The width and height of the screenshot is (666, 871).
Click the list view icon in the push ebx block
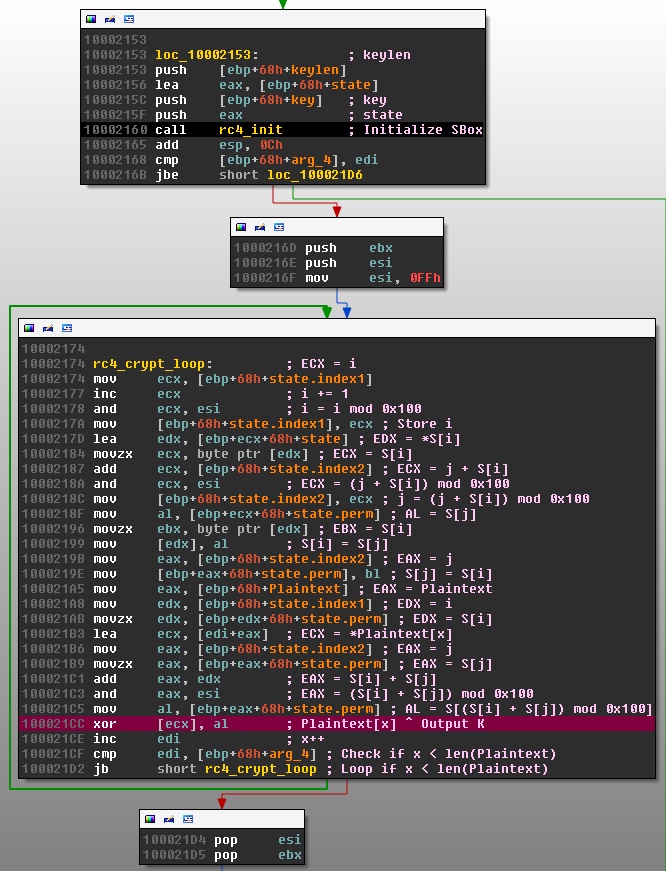[279, 227]
